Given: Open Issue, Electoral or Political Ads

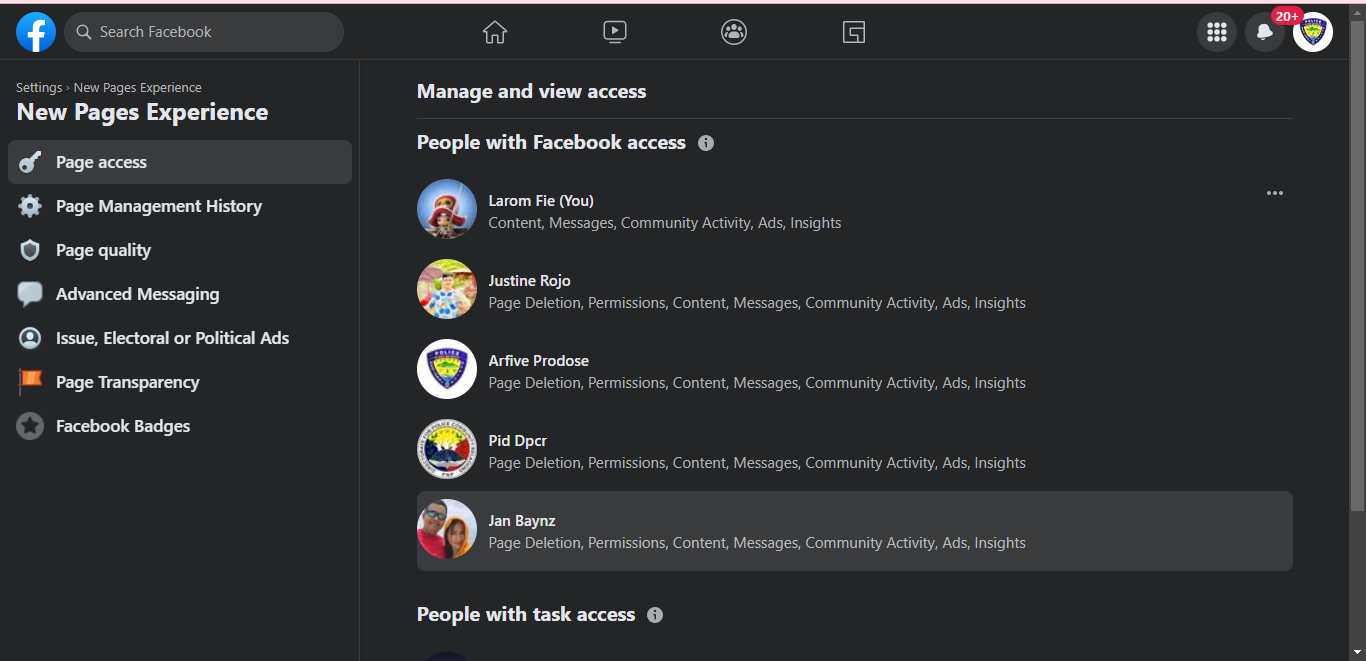Looking at the screenshot, I should (172, 338).
